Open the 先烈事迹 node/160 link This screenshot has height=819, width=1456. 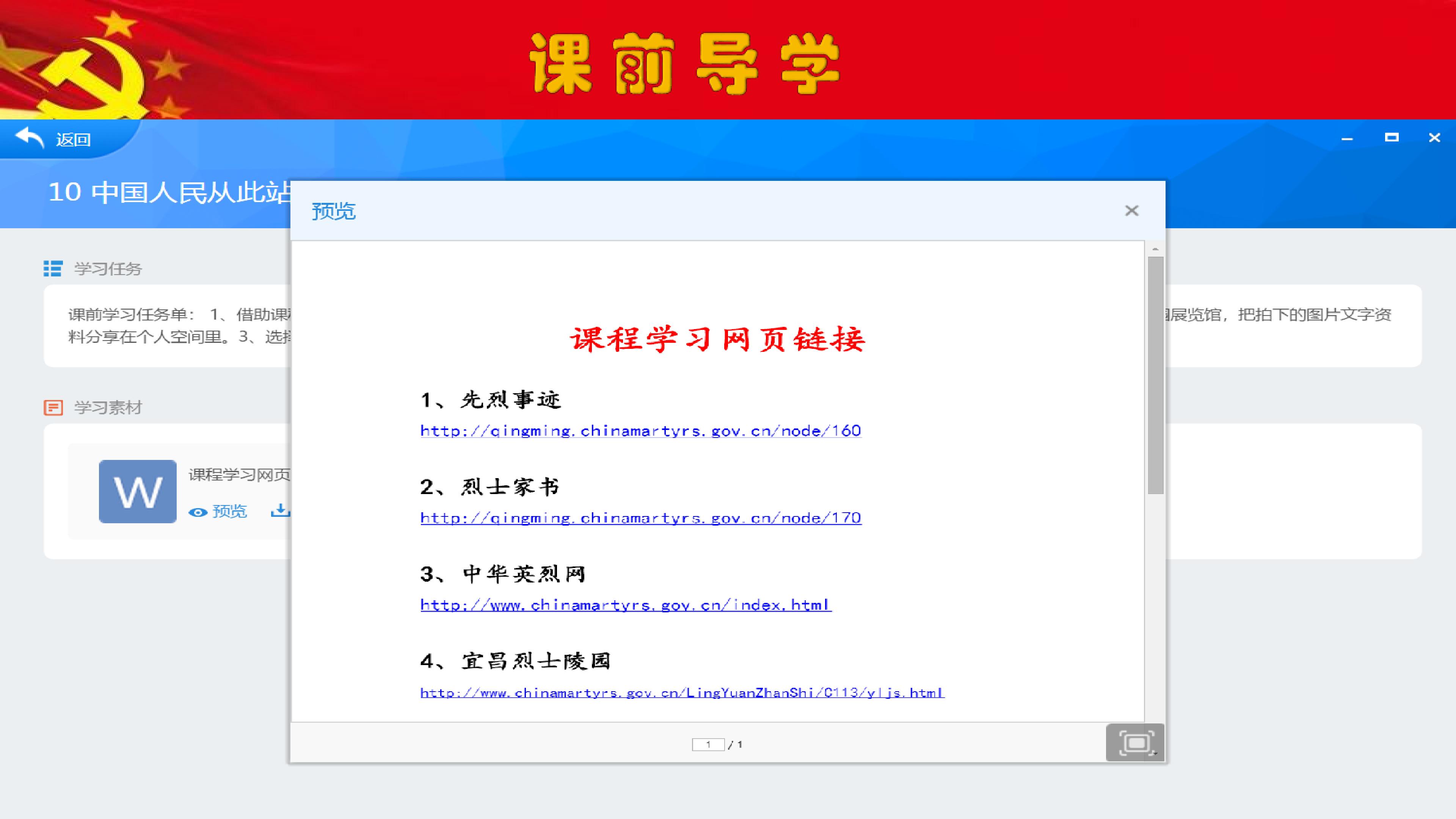(640, 431)
